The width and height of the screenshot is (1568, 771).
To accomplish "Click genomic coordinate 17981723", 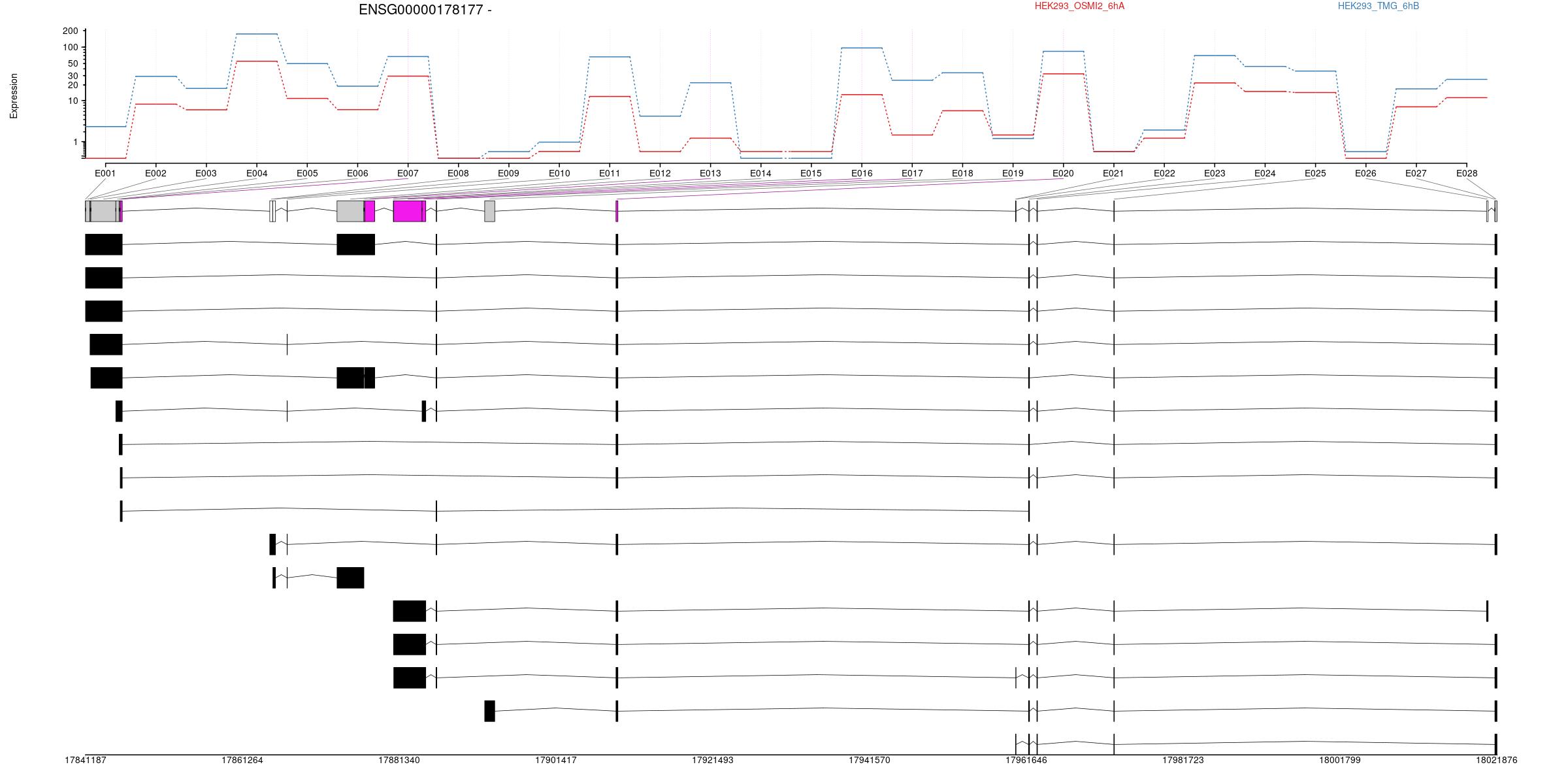I will pos(1183,760).
